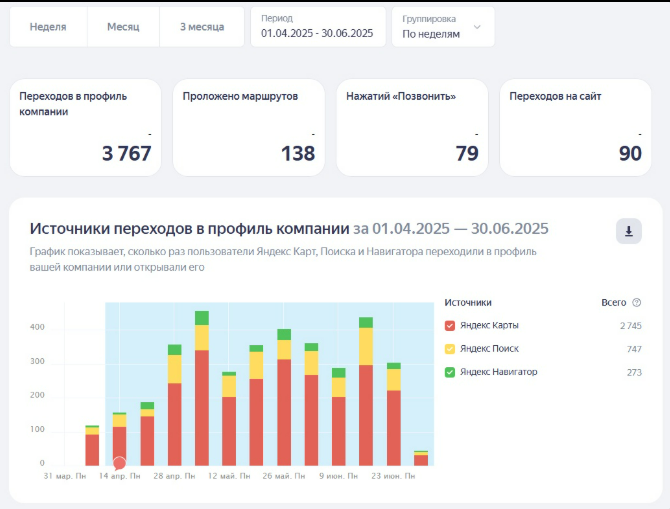
Task: Open the Проложено маршрутов card
Action: 249,127
